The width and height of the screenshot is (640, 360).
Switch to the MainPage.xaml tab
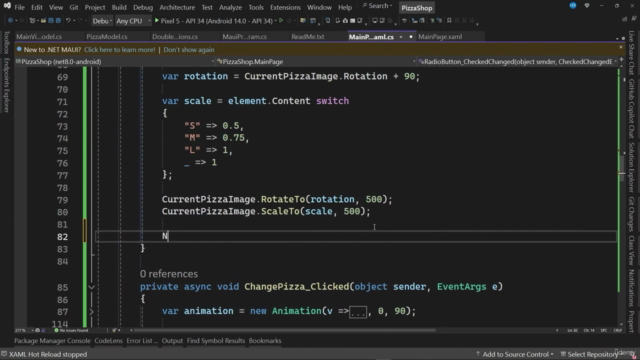pos(440,37)
